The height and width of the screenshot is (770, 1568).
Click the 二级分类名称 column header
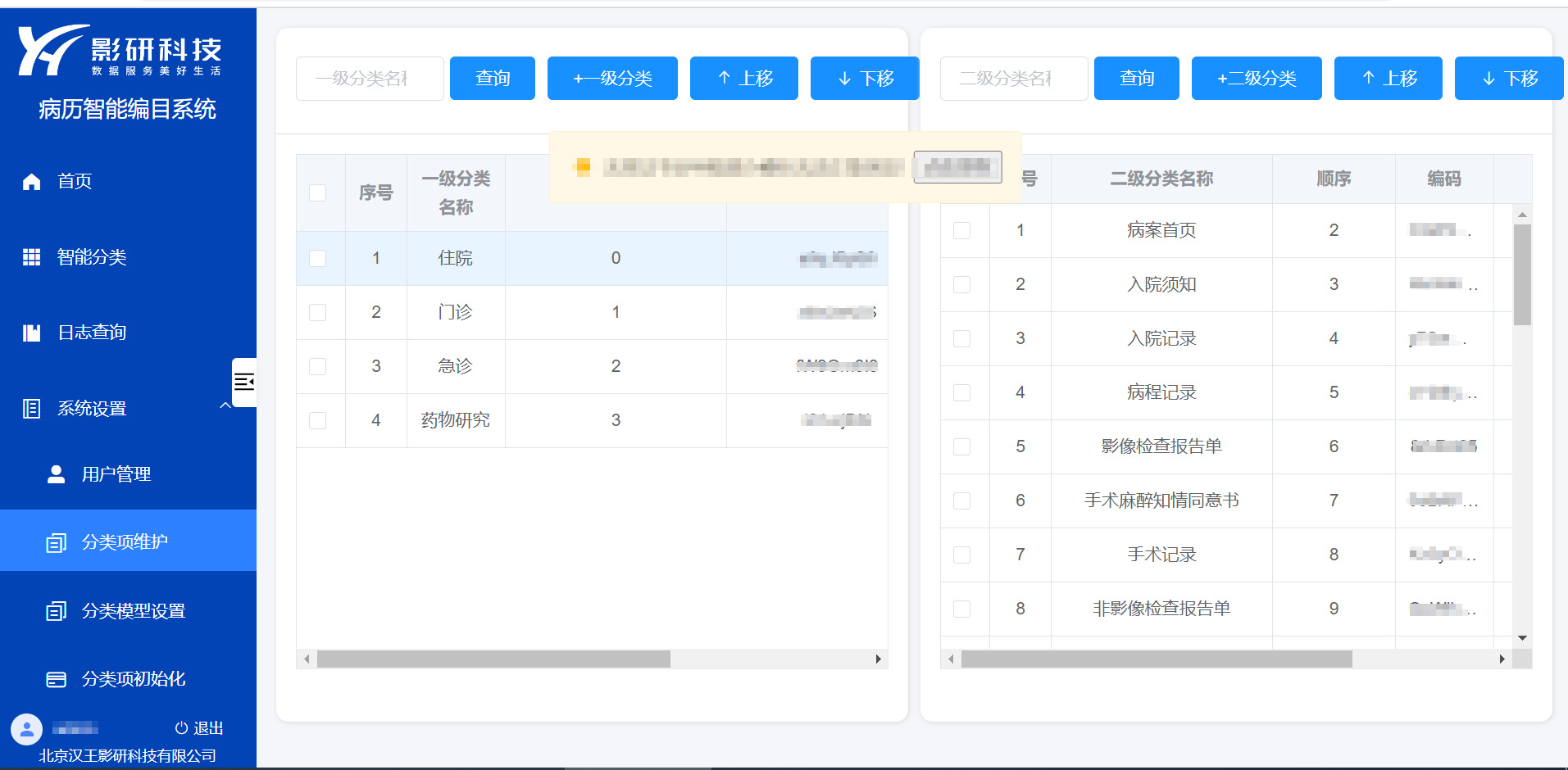pyautogui.click(x=1161, y=179)
